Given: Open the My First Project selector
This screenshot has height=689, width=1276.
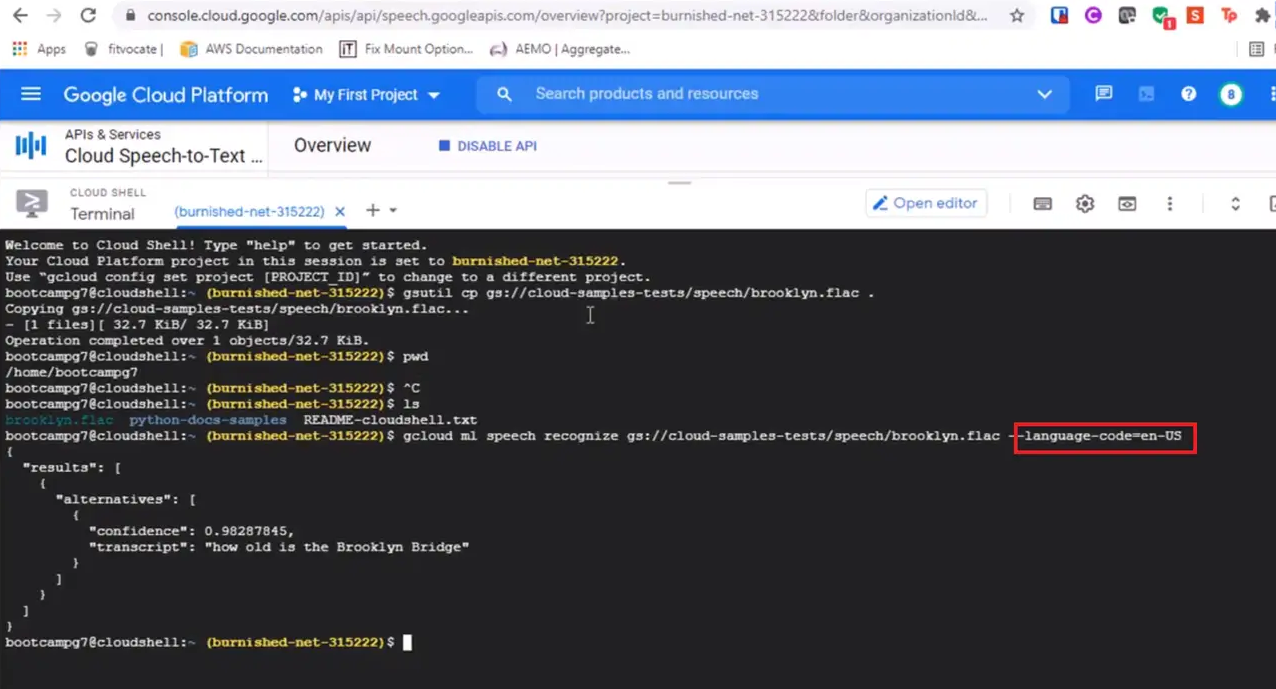Looking at the screenshot, I should click(x=366, y=95).
